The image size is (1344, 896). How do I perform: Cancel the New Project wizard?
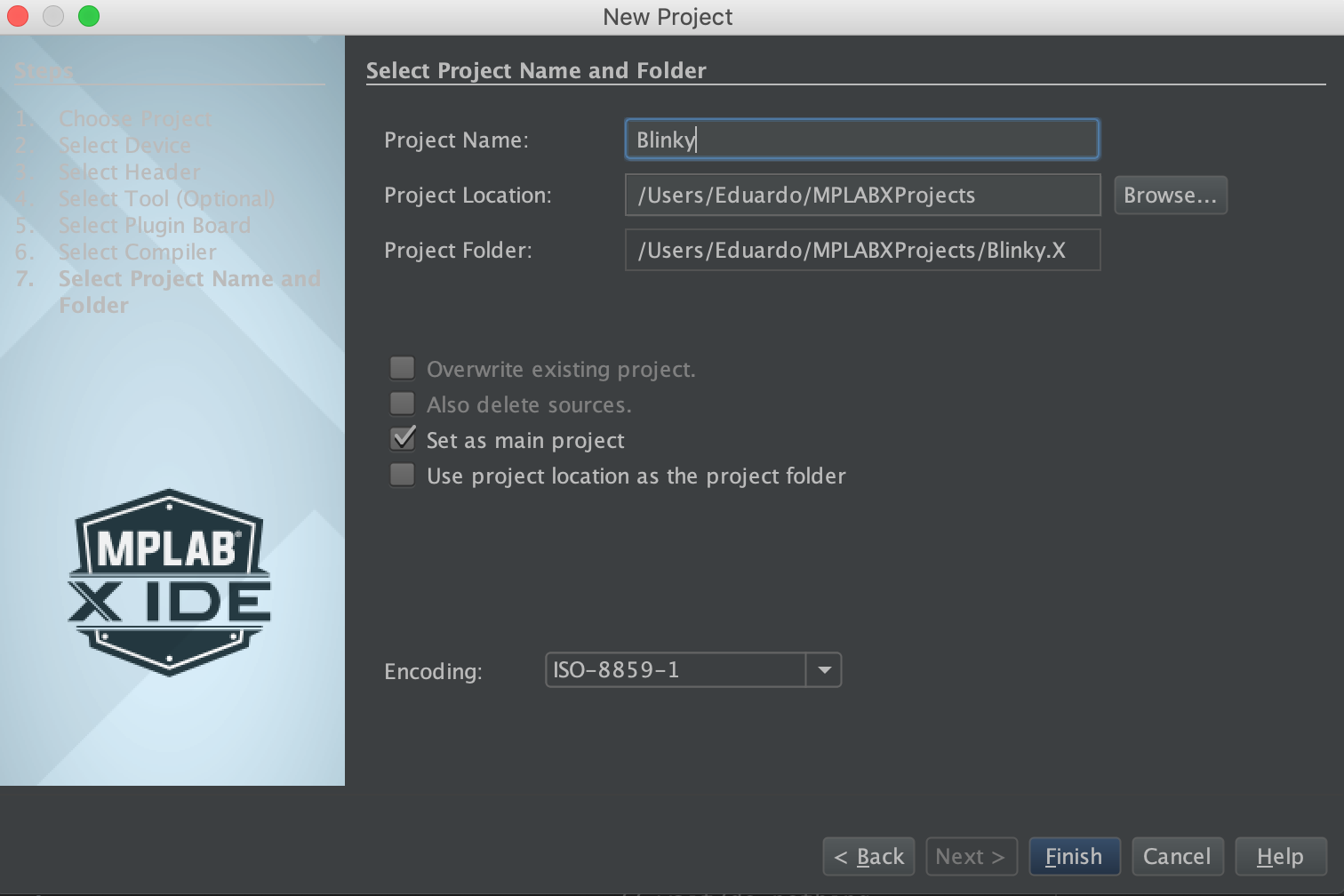tap(1177, 857)
